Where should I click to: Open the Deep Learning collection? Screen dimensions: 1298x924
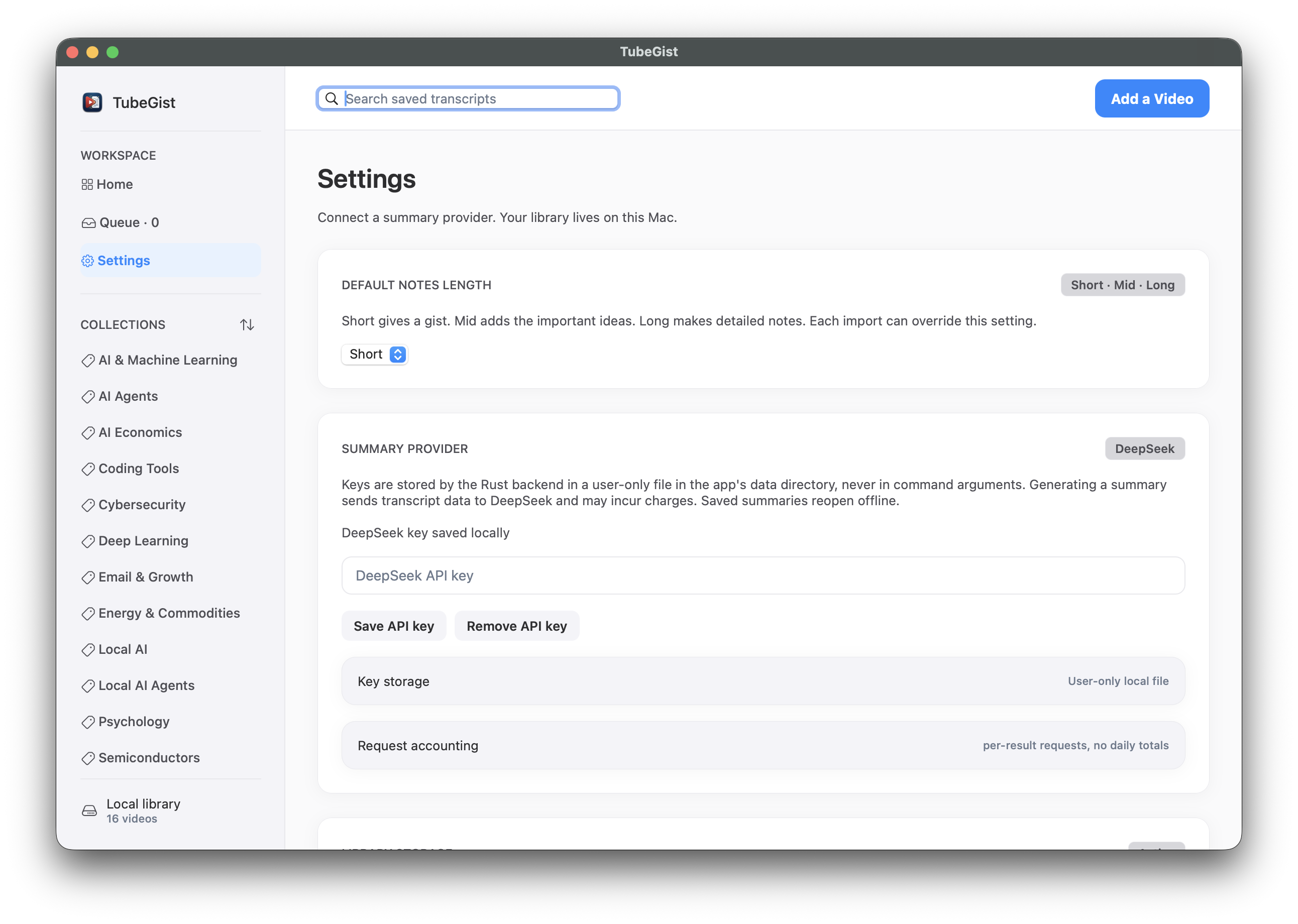click(x=171, y=541)
